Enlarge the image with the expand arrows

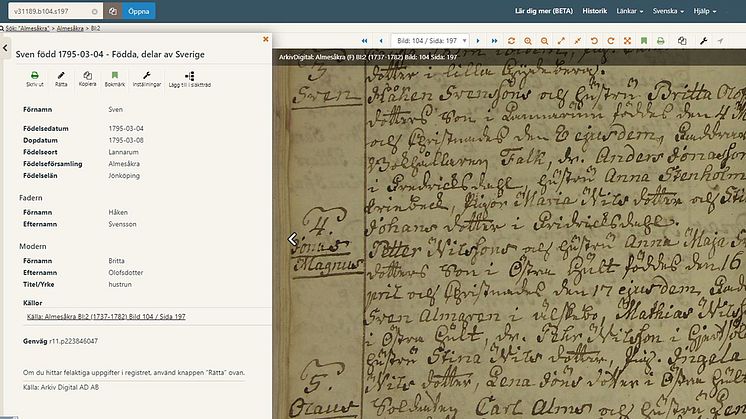pos(561,41)
